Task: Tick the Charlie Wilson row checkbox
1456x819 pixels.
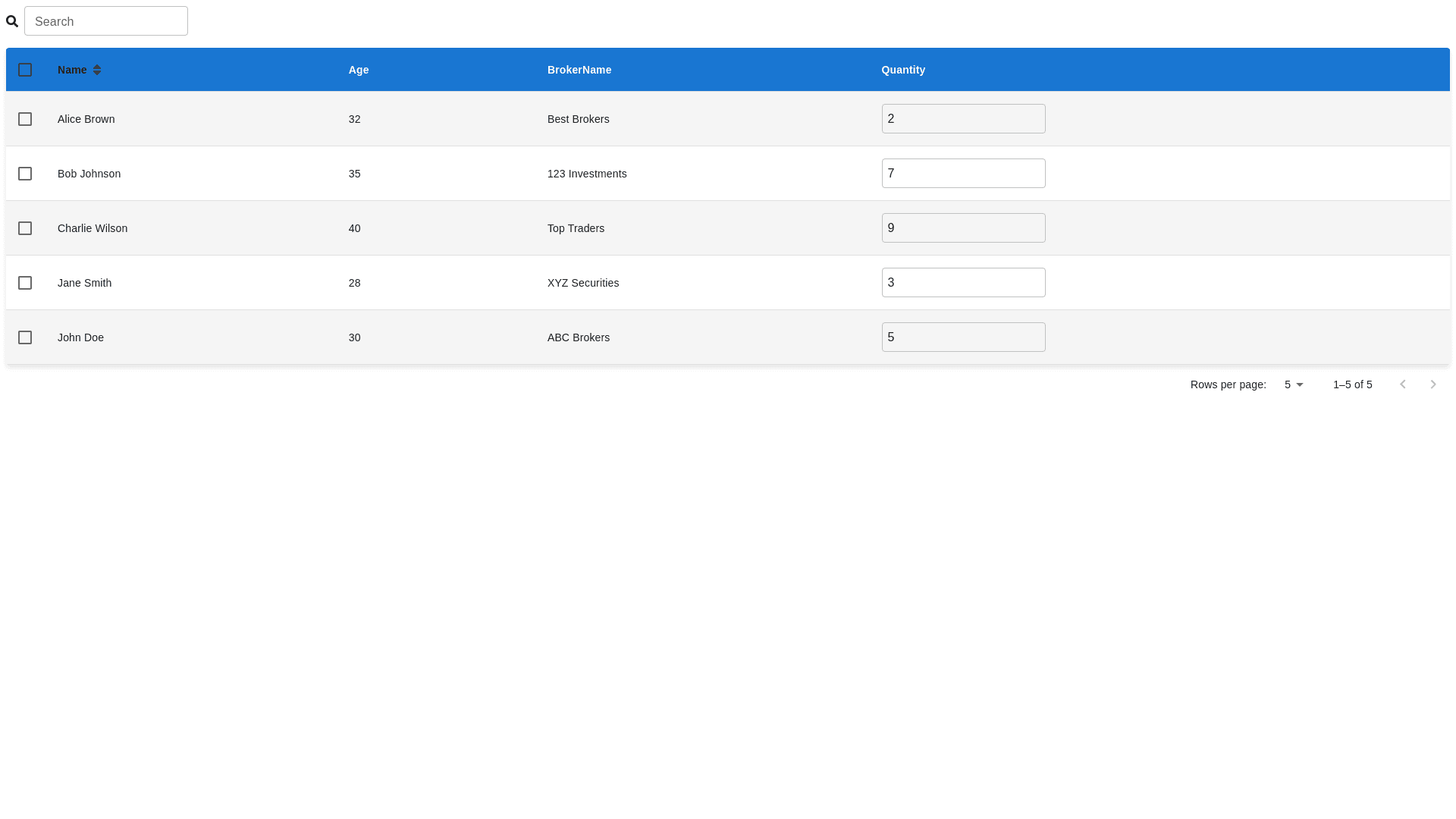Action: [x=25, y=228]
